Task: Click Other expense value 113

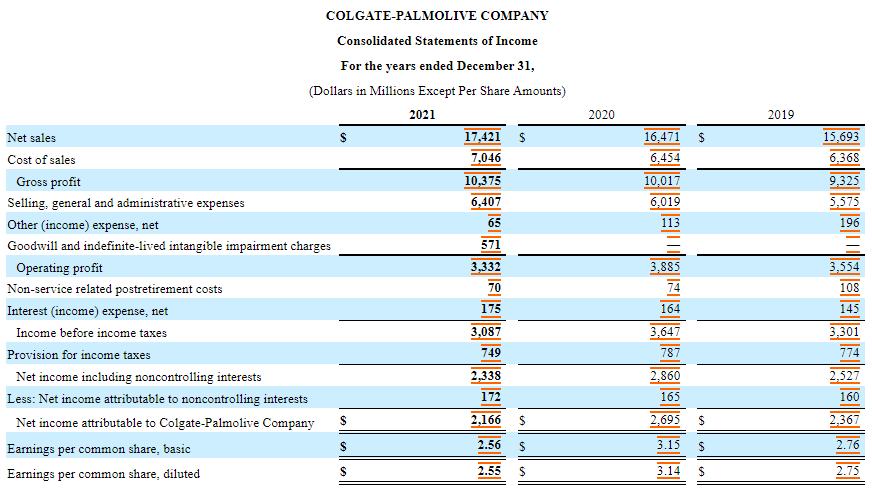Action: pos(670,223)
